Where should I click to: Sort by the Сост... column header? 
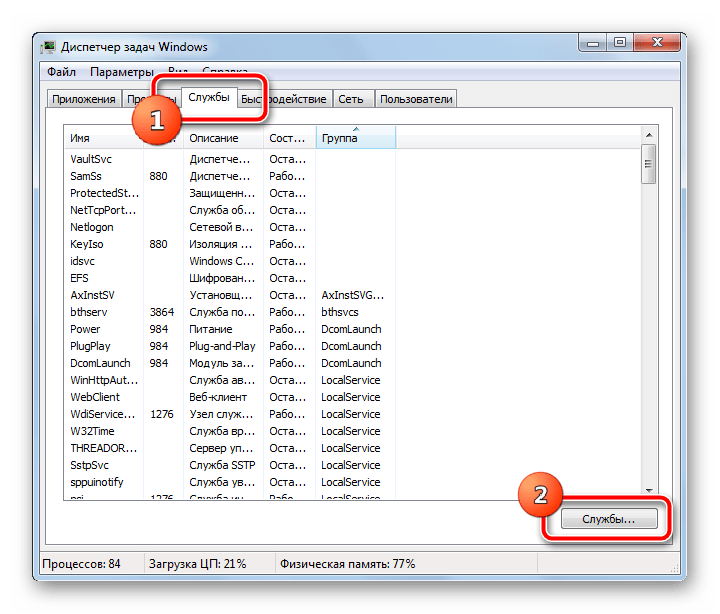tap(289, 138)
